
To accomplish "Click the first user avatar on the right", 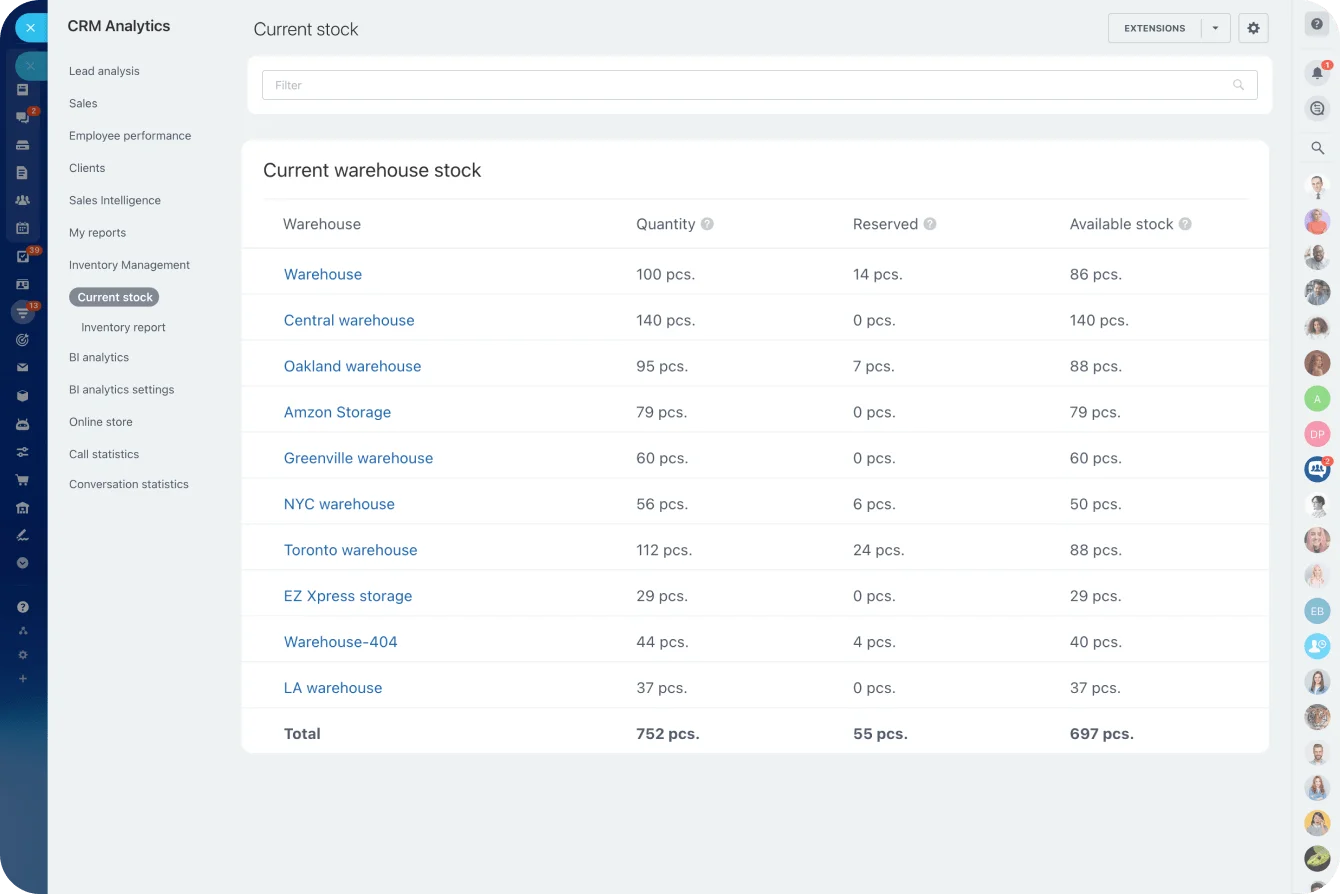I will tap(1317, 187).
